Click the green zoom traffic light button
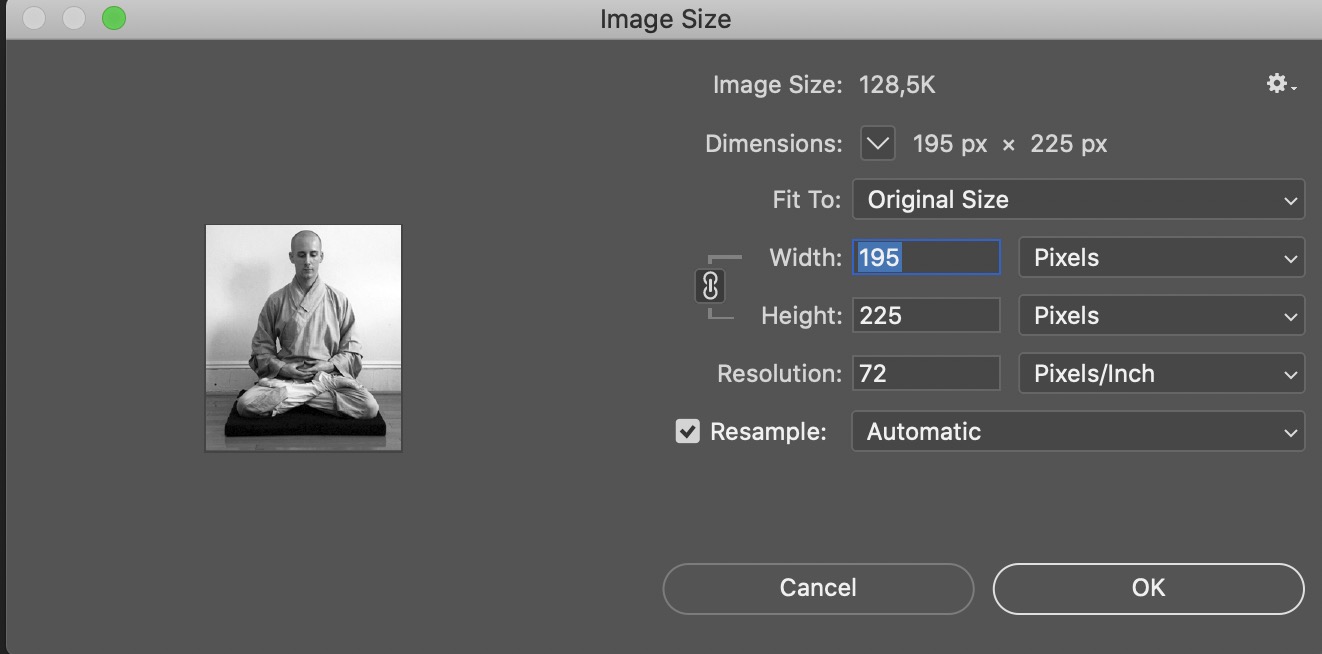 114,17
